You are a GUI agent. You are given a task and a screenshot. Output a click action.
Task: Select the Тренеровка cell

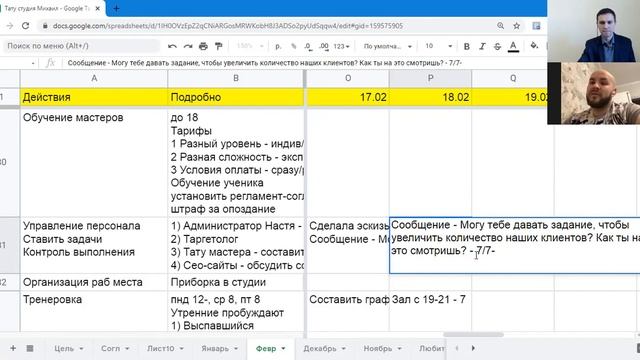(x=94, y=311)
